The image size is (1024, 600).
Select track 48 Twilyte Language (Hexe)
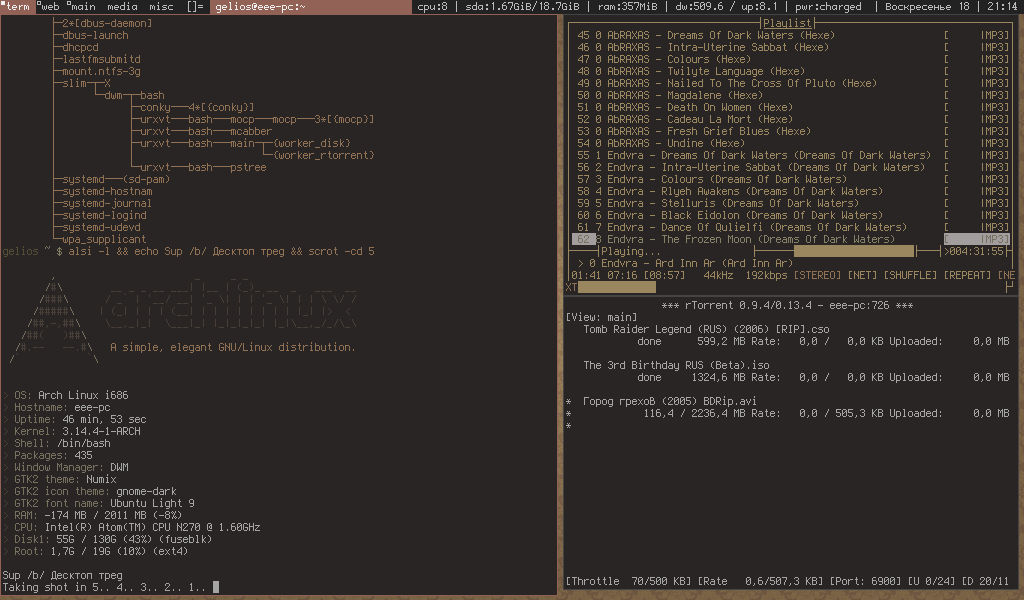[793, 71]
